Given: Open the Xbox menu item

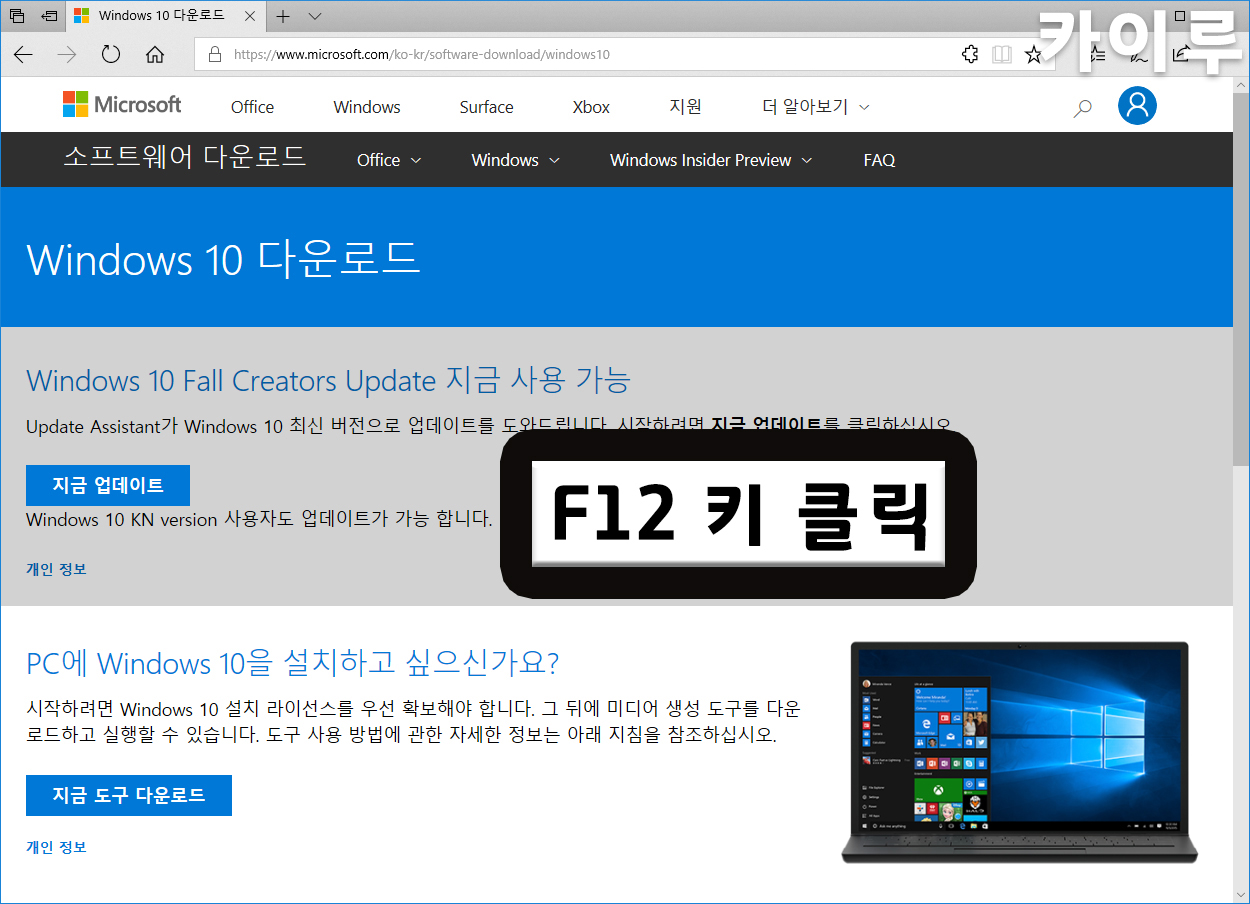Looking at the screenshot, I should click(591, 107).
